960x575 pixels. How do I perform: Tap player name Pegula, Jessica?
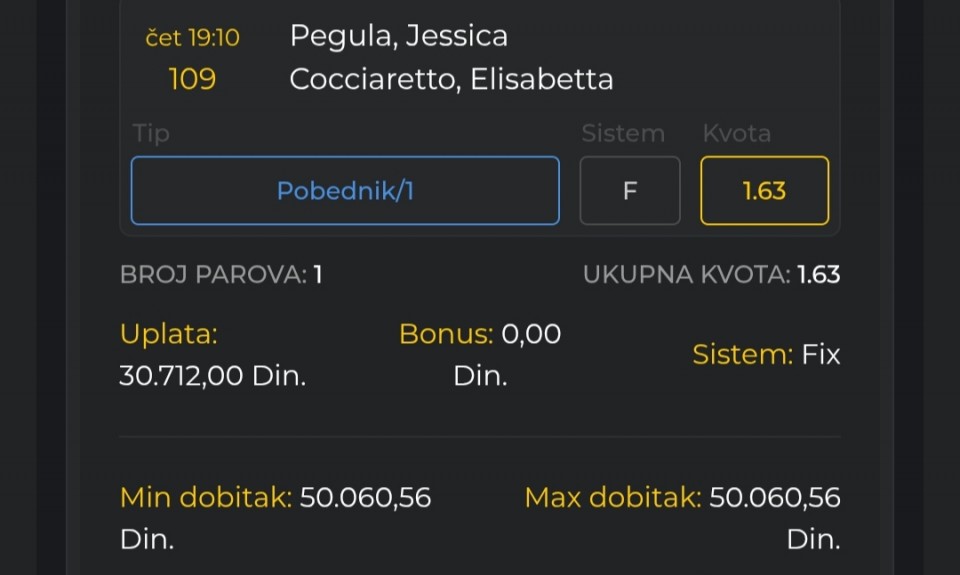pos(398,36)
